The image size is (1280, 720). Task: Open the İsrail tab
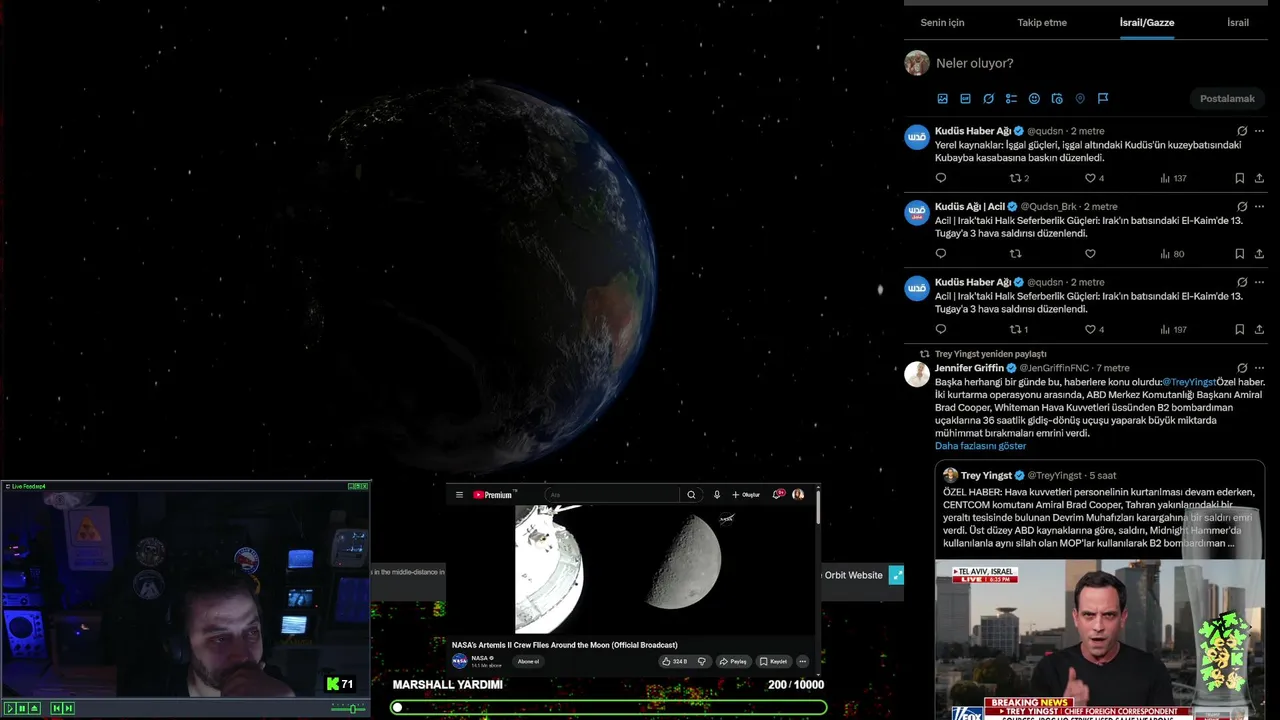click(1238, 22)
